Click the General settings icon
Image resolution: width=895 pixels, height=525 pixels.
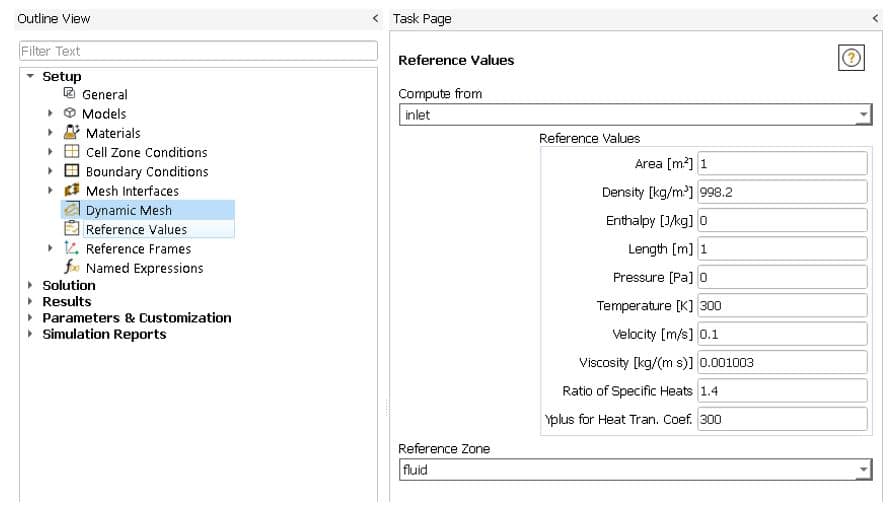click(x=70, y=94)
